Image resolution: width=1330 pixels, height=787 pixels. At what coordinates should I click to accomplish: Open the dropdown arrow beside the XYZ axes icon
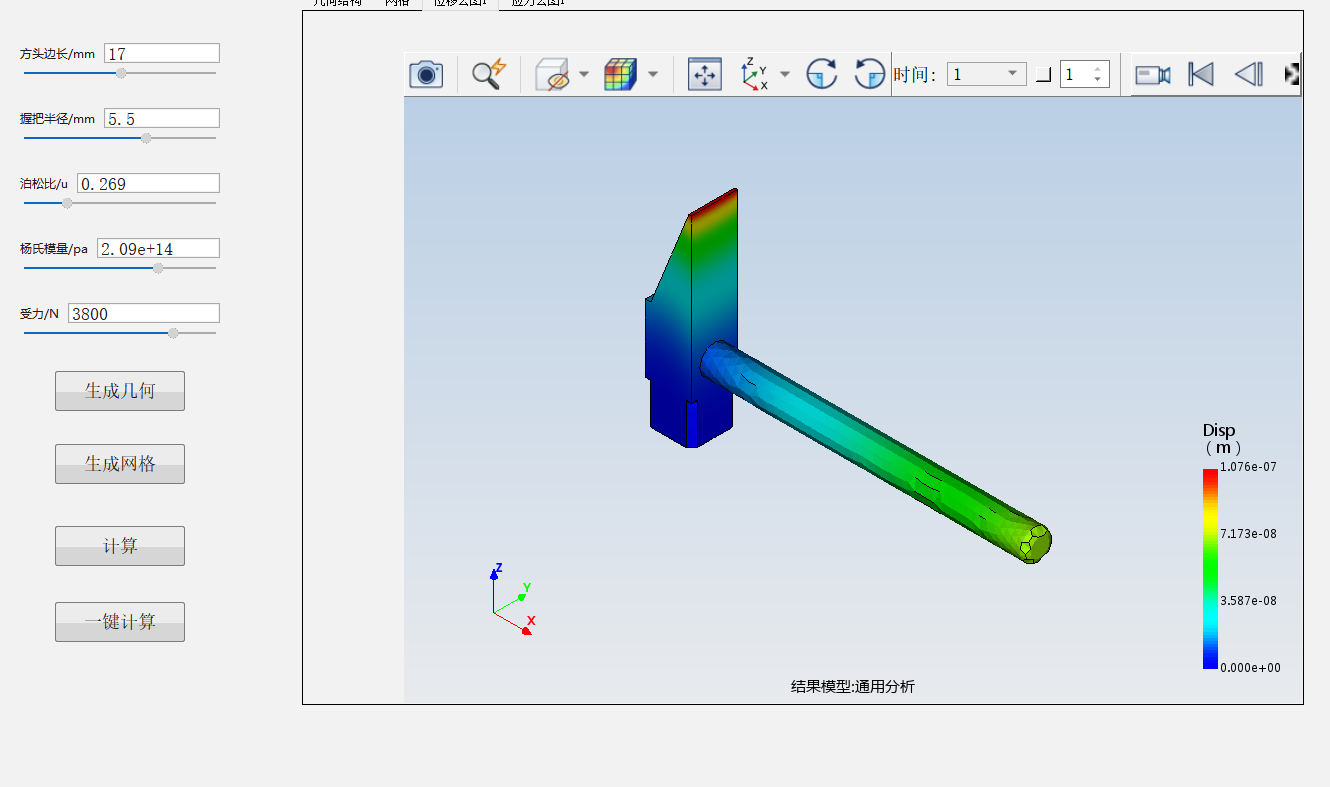click(x=784, y=74)
